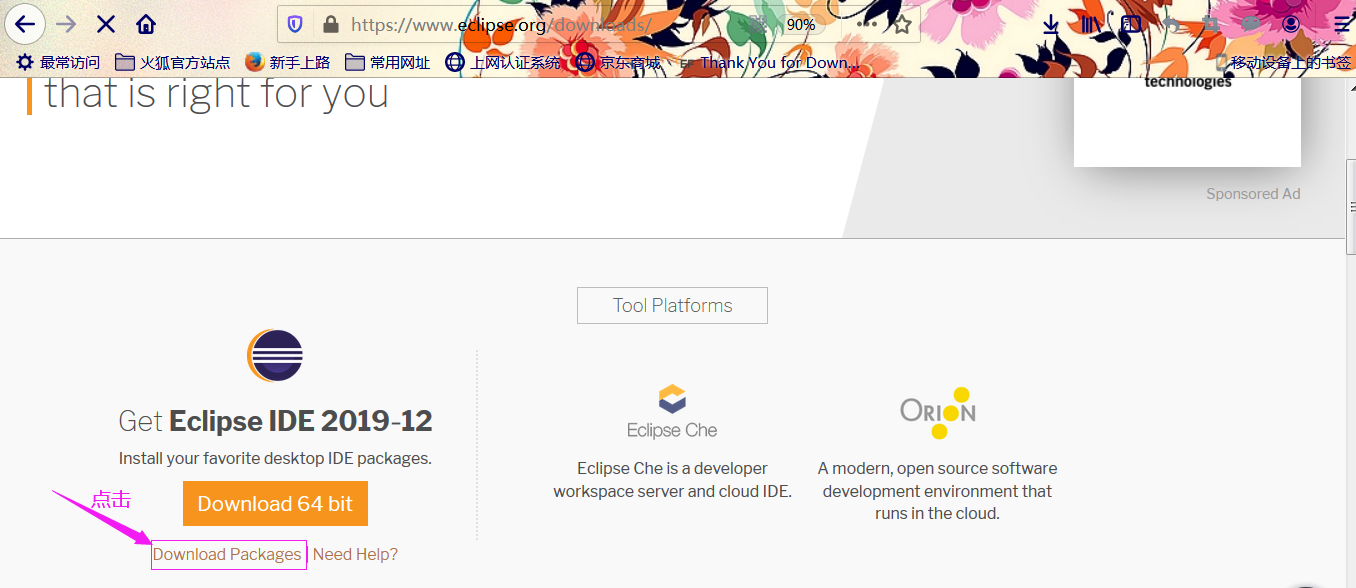1356x588 pixels.
Task: Click the message bubble icon in the toolbar
Action: [1250, 24]
